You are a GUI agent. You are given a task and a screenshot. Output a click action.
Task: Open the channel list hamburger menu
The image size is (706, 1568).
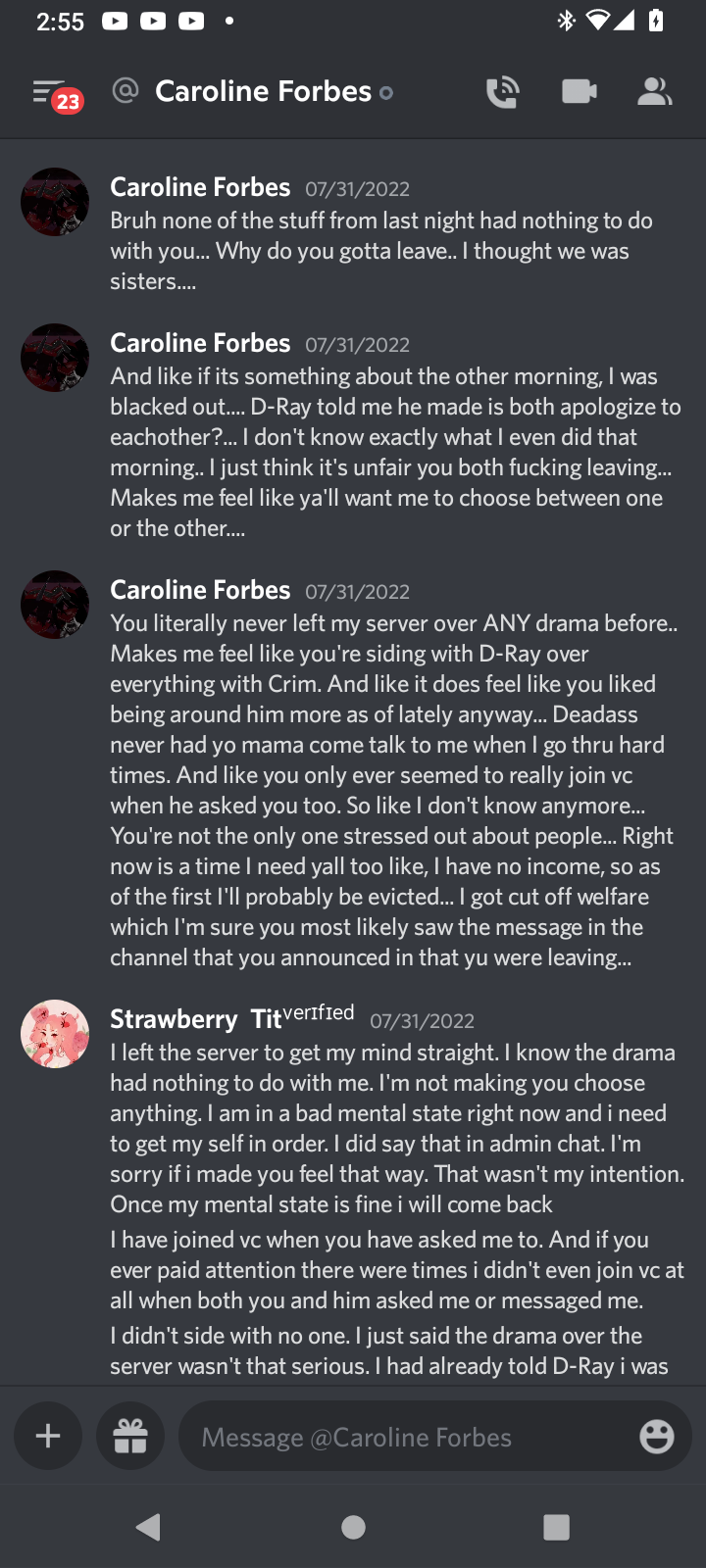49,93
